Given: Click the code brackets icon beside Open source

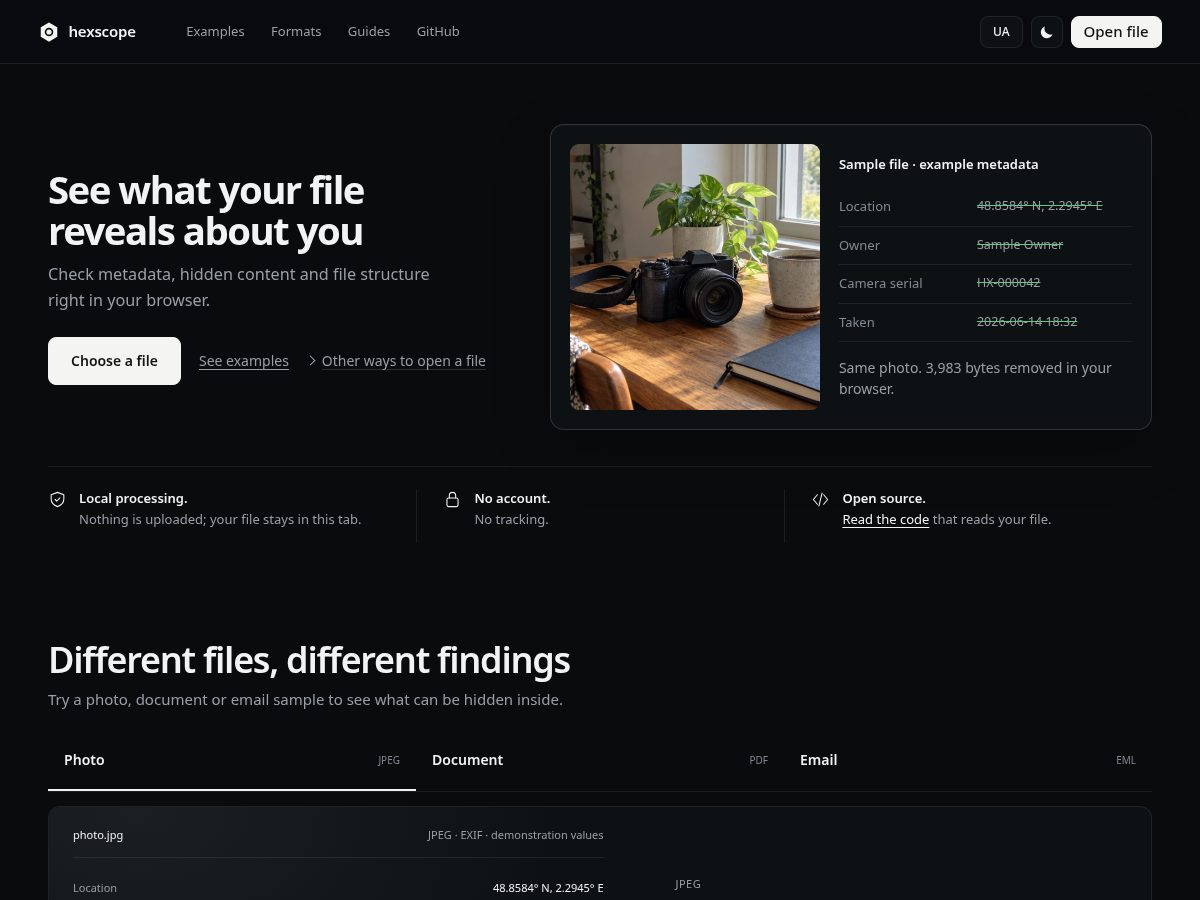Looking at the screenshot, I should coord(821,499).
